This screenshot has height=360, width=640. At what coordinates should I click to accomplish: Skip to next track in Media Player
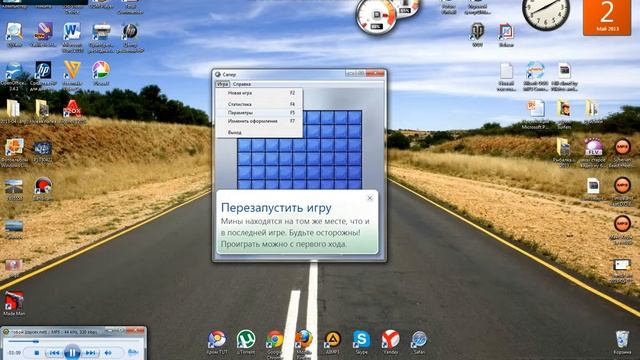tap(91, 353)
